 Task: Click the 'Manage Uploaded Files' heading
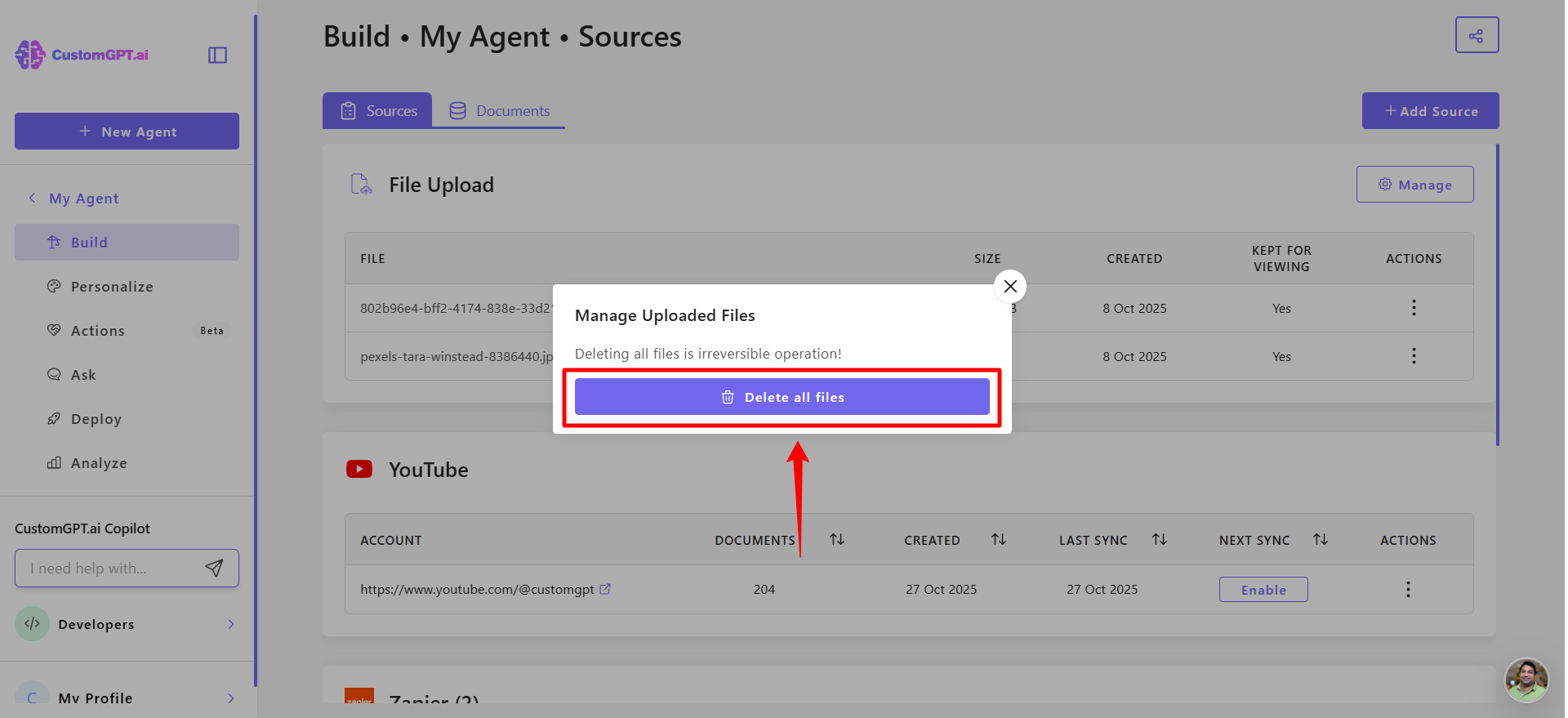pos(665,315)
